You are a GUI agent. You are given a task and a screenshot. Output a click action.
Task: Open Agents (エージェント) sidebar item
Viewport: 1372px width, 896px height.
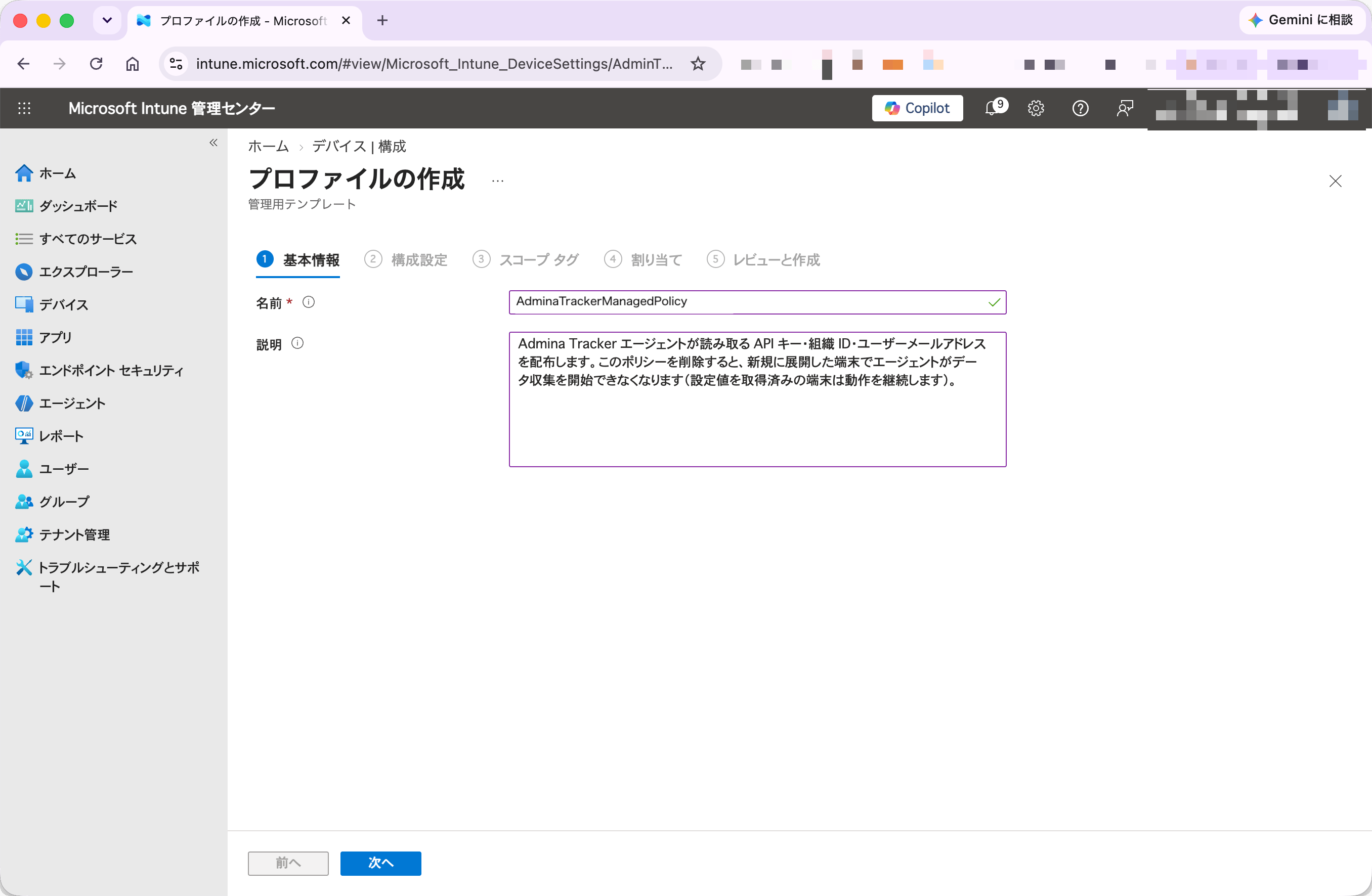[x=61, y=403]
